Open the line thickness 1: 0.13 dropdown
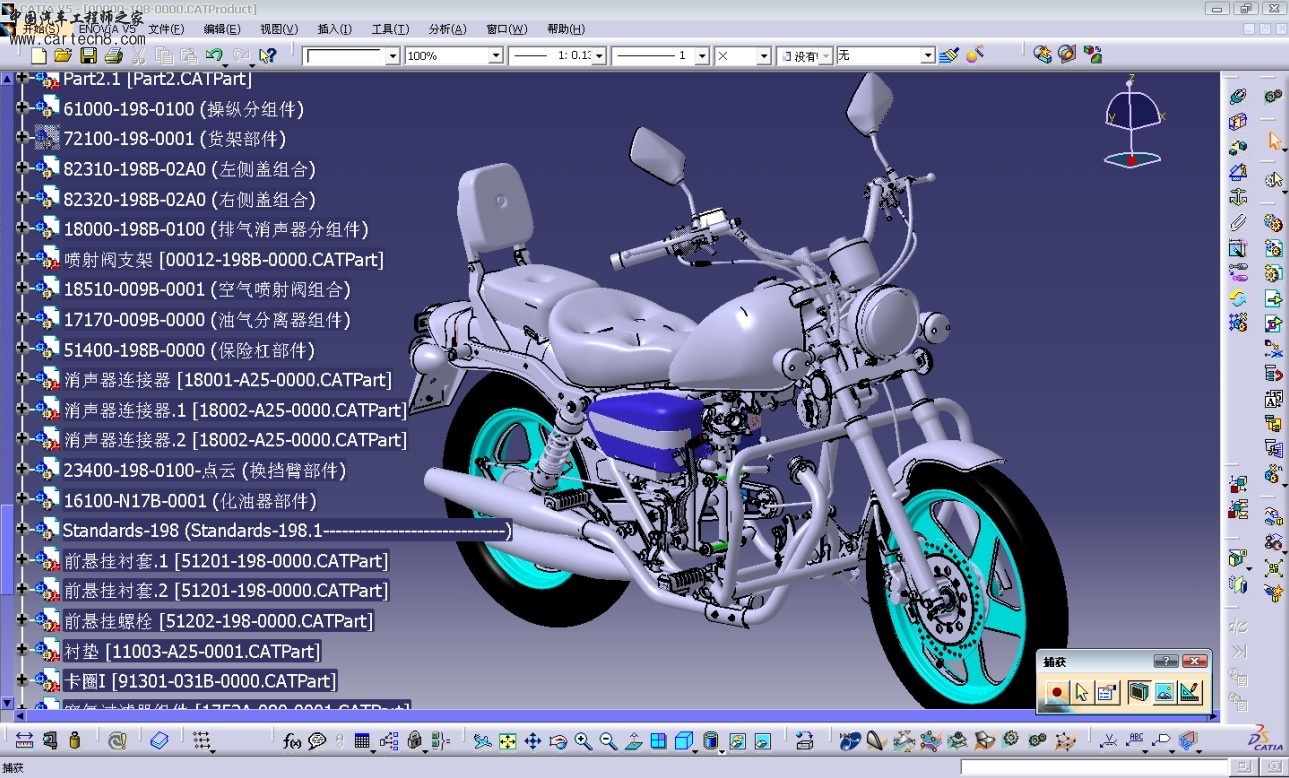This screenshot has height=778, width=1289. (599, 56)
